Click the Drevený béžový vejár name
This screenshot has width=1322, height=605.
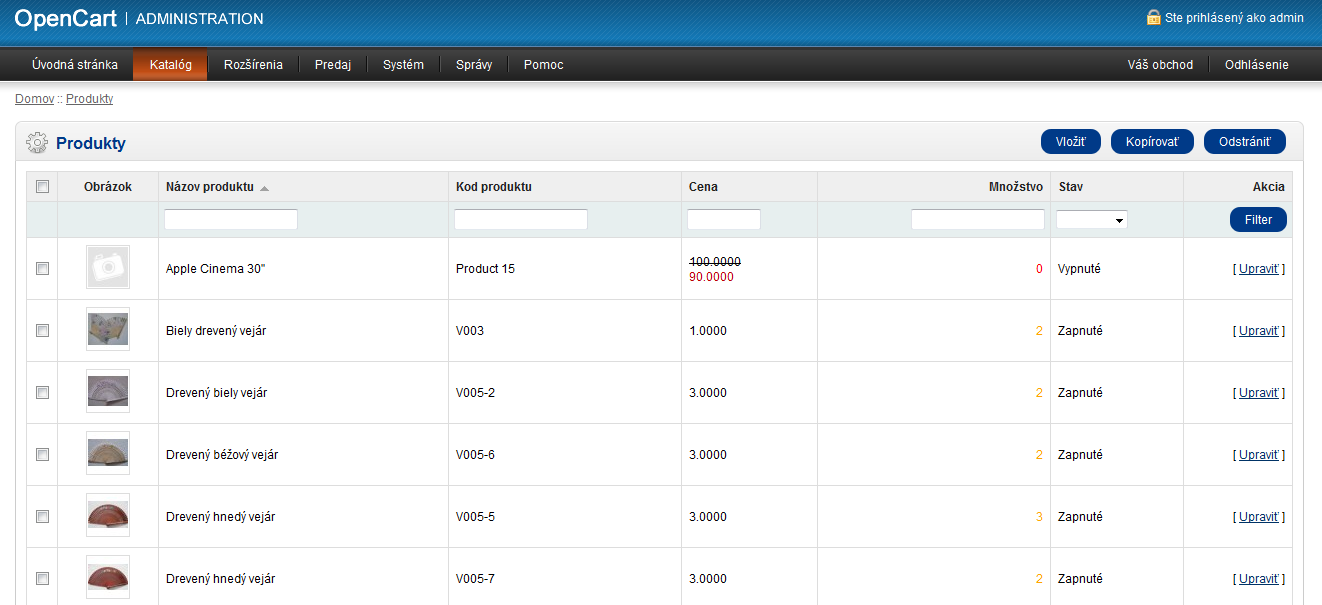coord(222,455)
